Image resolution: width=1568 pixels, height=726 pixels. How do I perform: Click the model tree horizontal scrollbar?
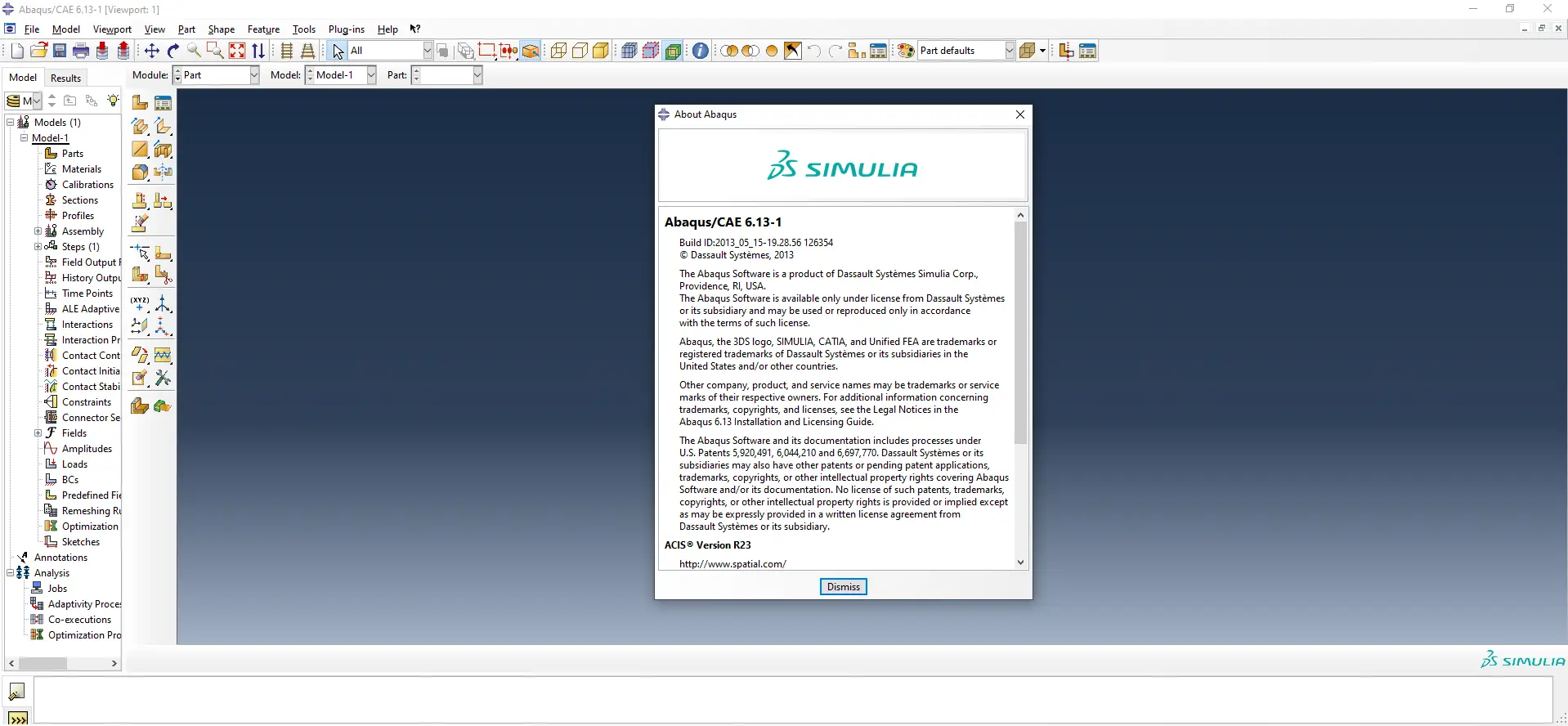pos(43,664)
